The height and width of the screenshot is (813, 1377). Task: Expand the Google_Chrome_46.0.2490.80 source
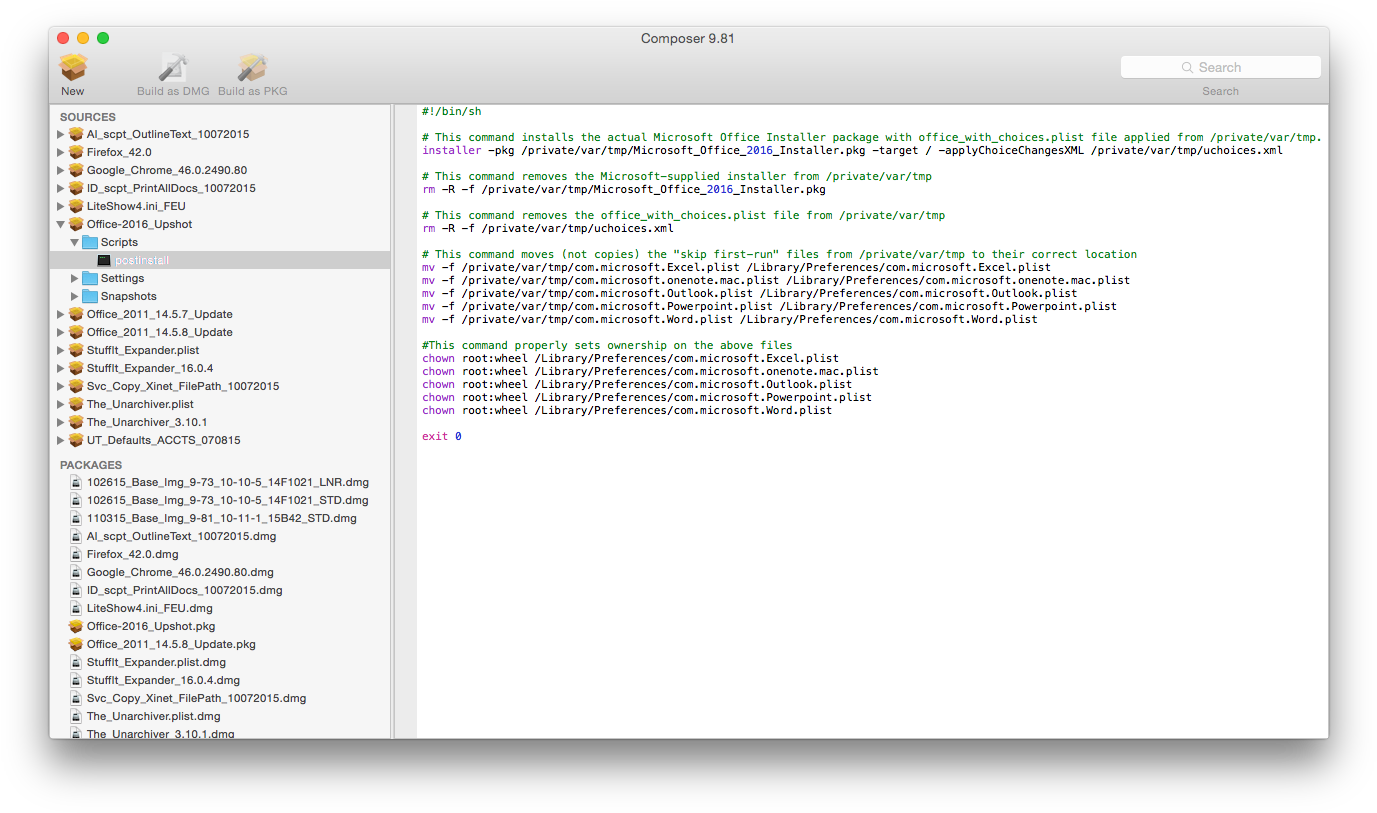point(60,170)
